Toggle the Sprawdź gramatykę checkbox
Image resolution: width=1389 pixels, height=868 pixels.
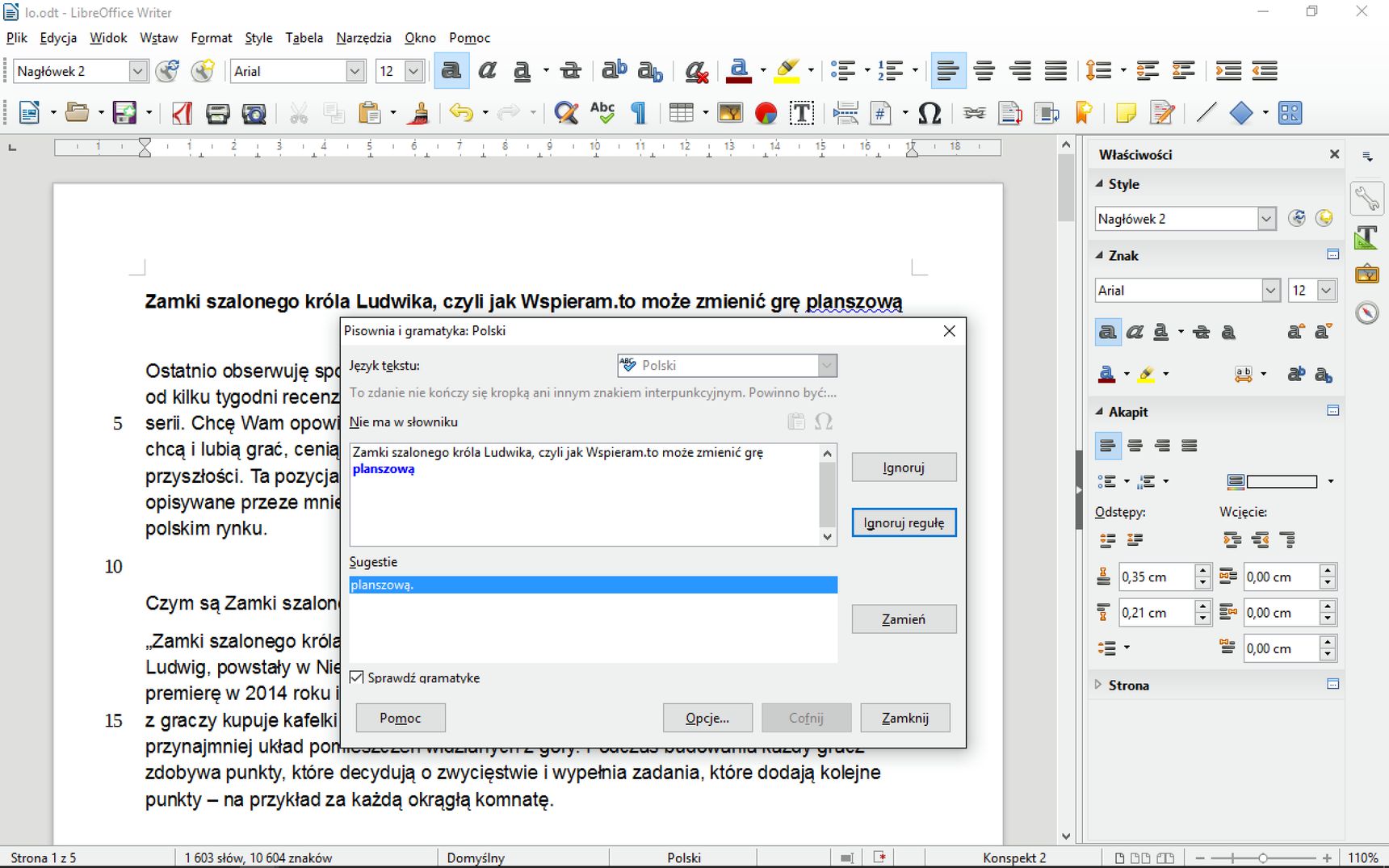click(356, 677)
